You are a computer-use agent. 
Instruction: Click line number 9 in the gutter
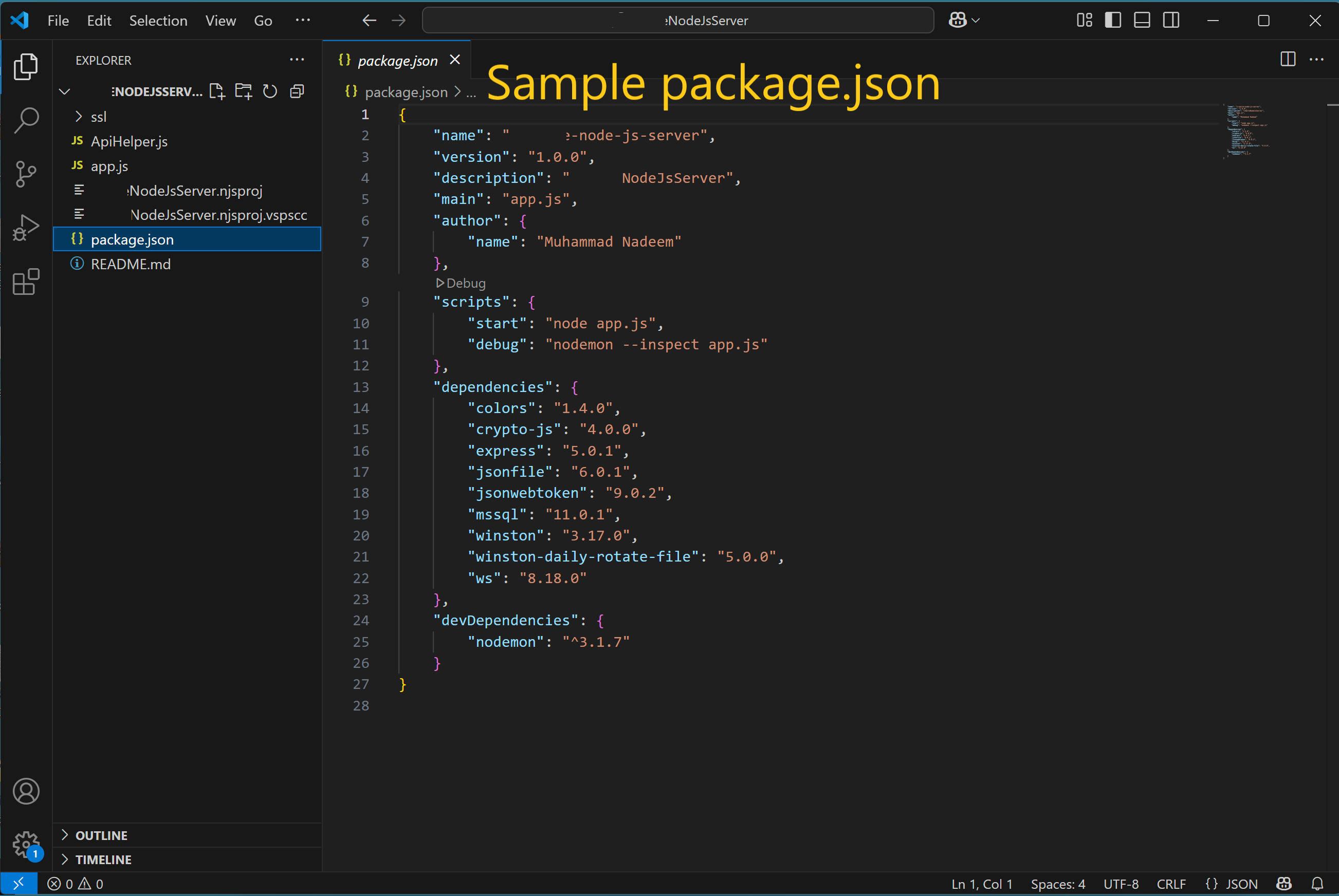click(x=365, y=302)
